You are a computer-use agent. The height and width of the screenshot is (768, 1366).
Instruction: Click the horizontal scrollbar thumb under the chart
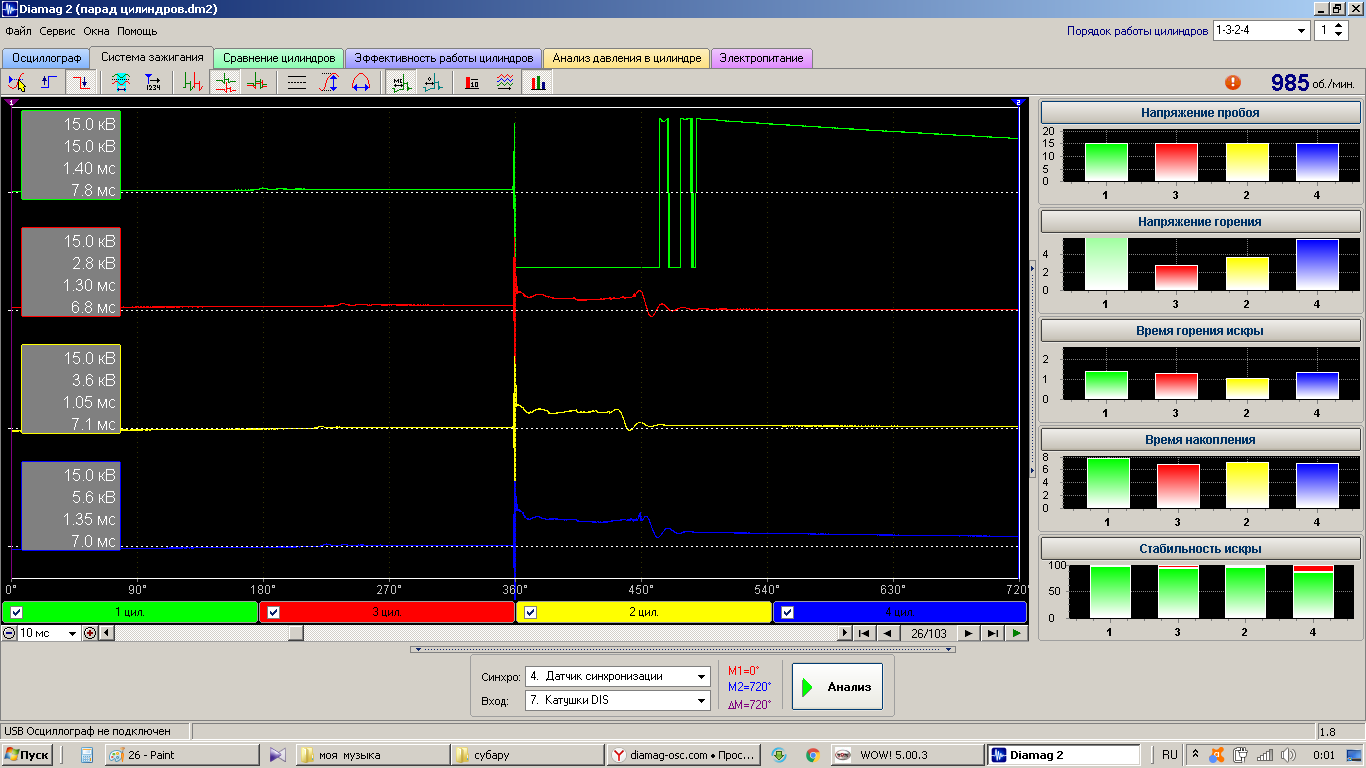(295, 633)
